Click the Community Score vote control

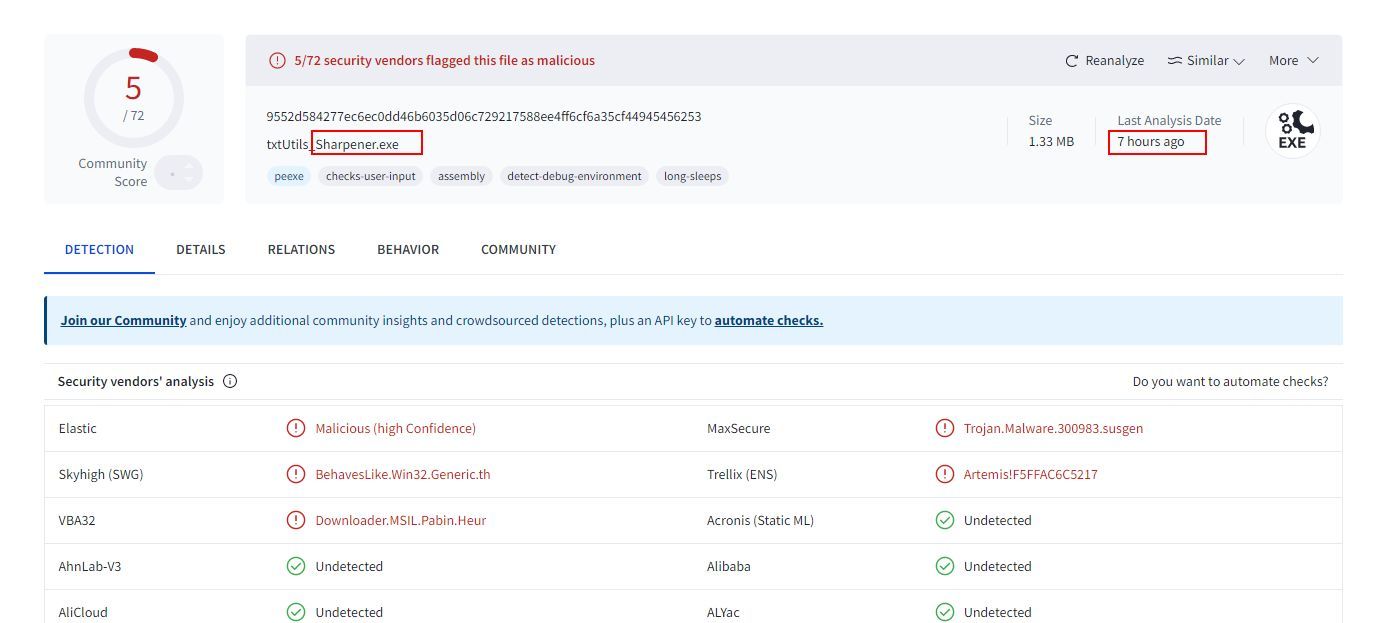179,174
